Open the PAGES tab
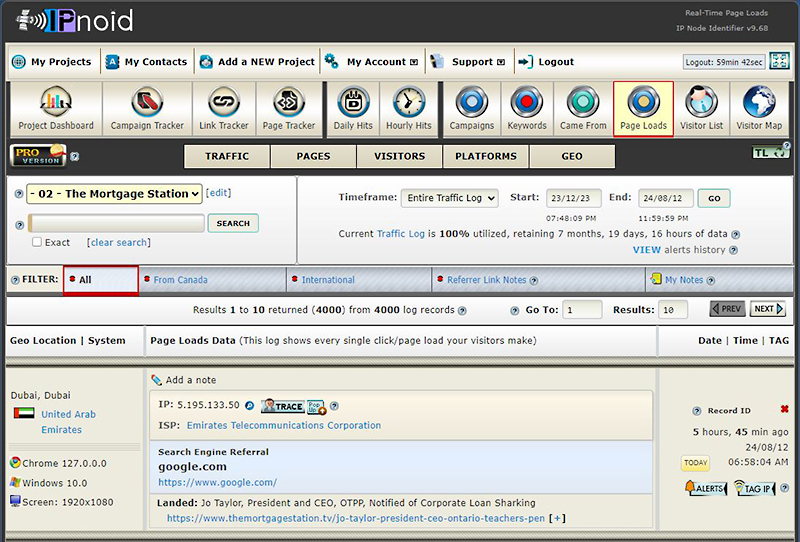The width and height of the screenshot is (800, 542). pos(313,156)
